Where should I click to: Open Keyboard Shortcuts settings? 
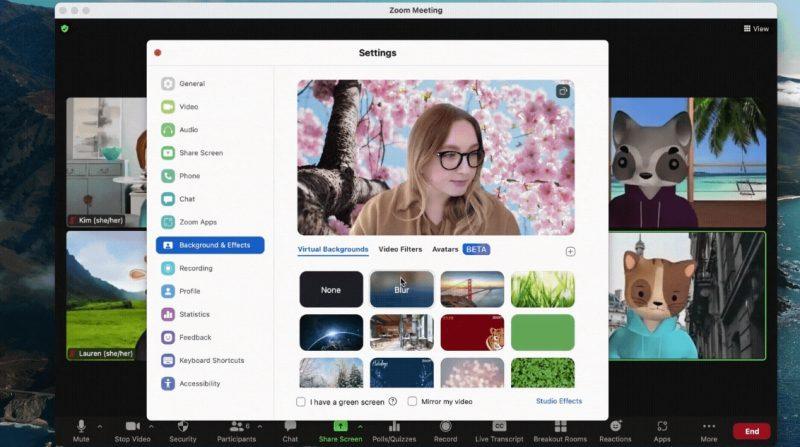(x=203, y=360)
